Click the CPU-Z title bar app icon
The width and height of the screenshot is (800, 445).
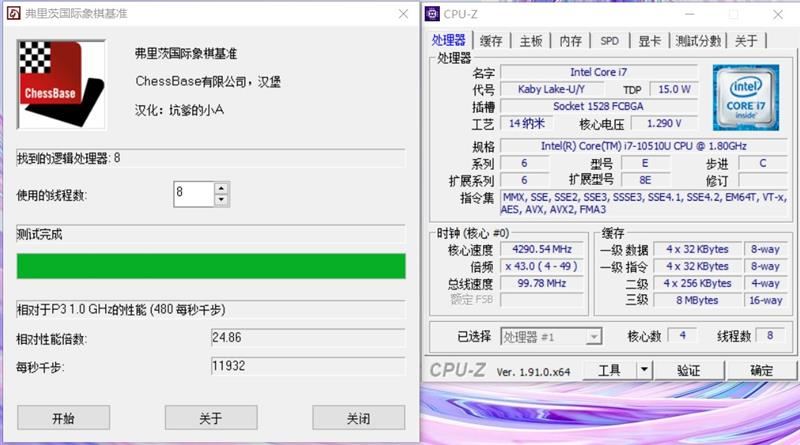point(432,14)
